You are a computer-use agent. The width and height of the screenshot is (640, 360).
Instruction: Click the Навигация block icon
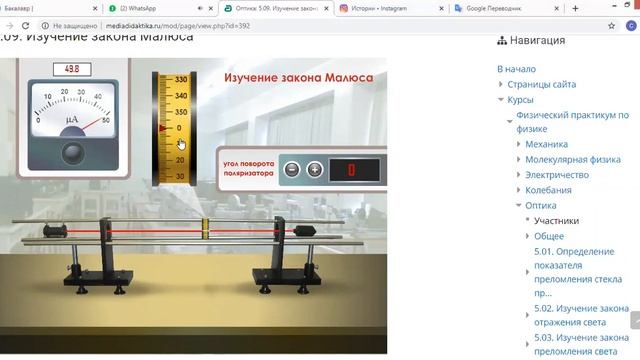coord(502,40)
